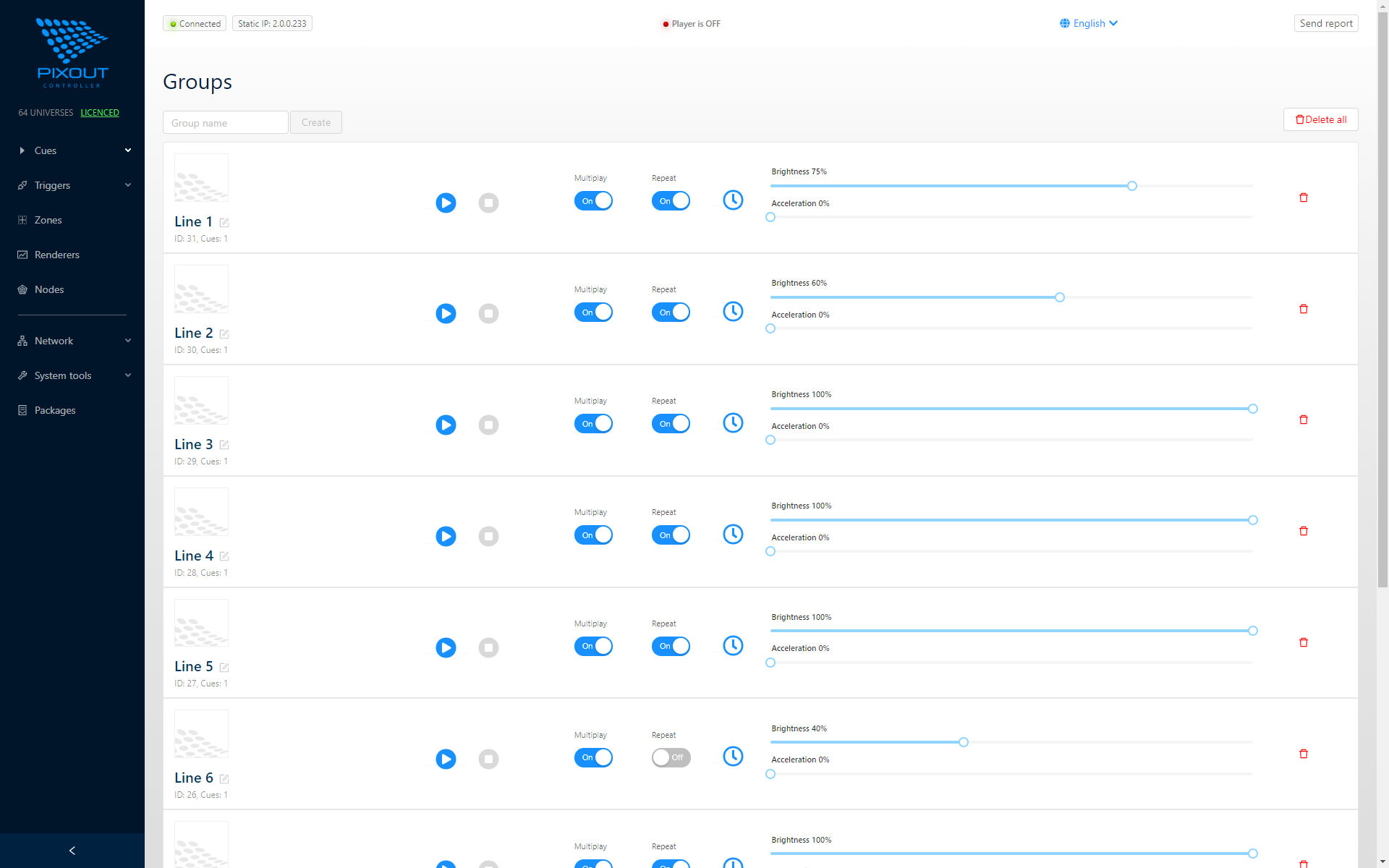1389x868 pixels.
Task: Open the Packages section
Action: pyautogui.click(x=54, y=410)
